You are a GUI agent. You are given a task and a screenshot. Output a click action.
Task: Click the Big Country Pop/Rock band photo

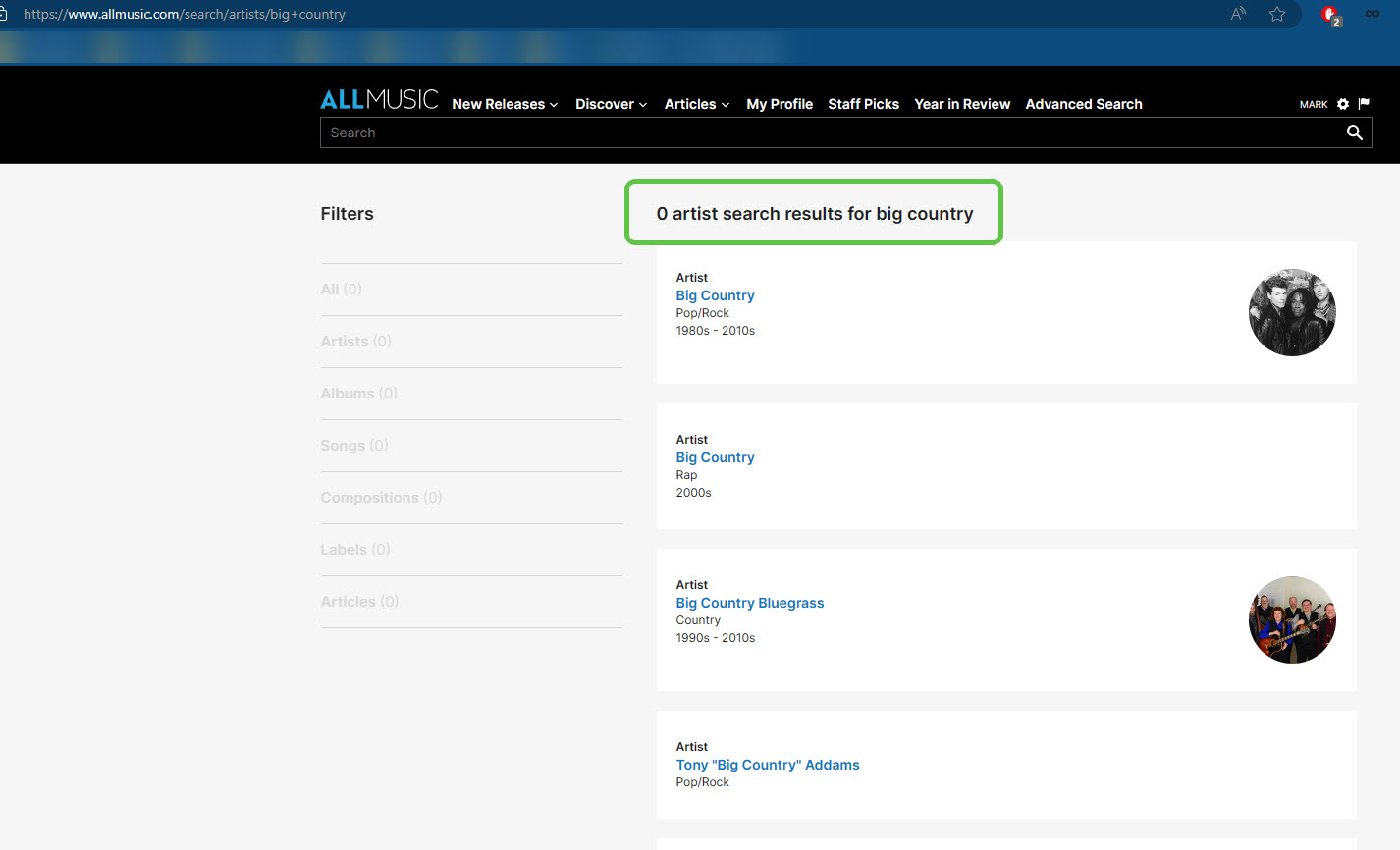point(1292,312)
